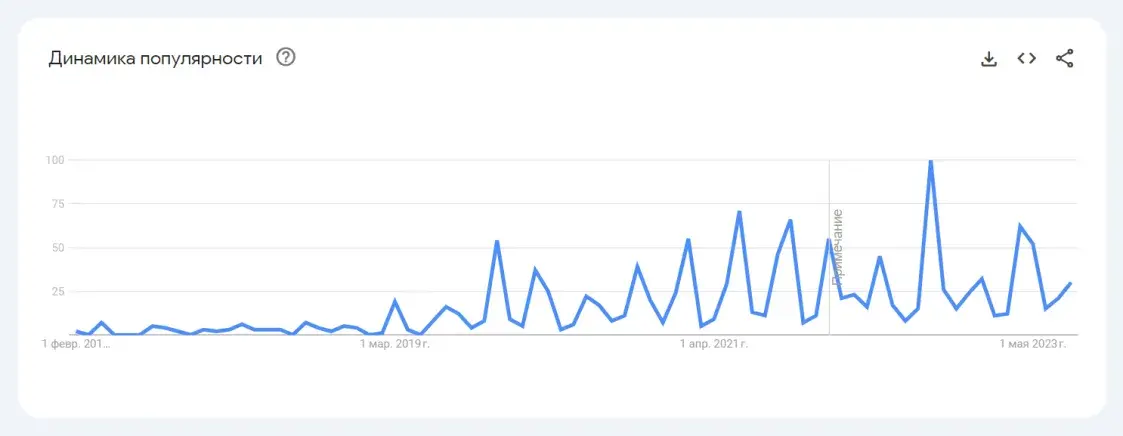The image size is (1123, 436).
Task: Select the small peak near 1 мар. 2019 г.
Action: pyautogui.click(x=395, y=301)
